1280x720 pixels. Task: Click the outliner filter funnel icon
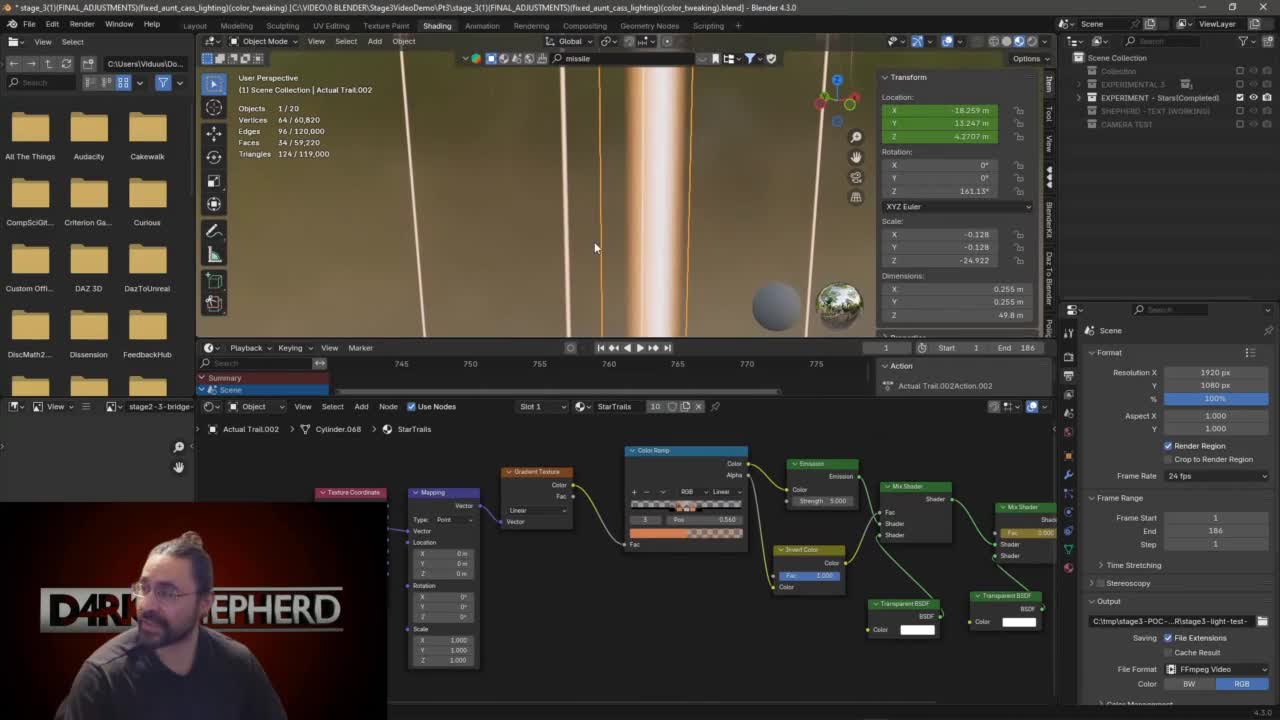pos(1243,41)
